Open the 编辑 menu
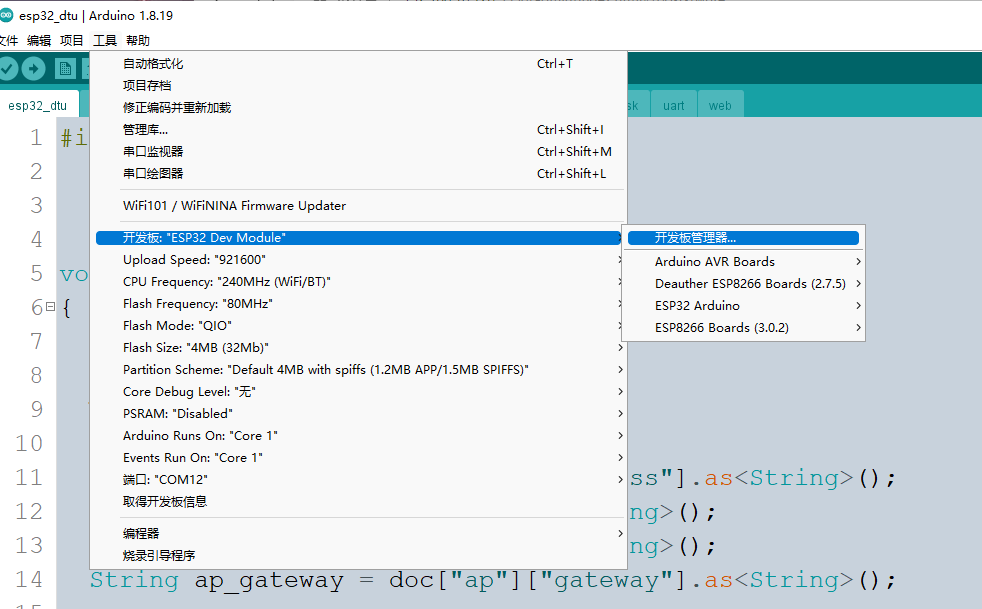This screenshot has height=609, width=982. click(39, 41)
